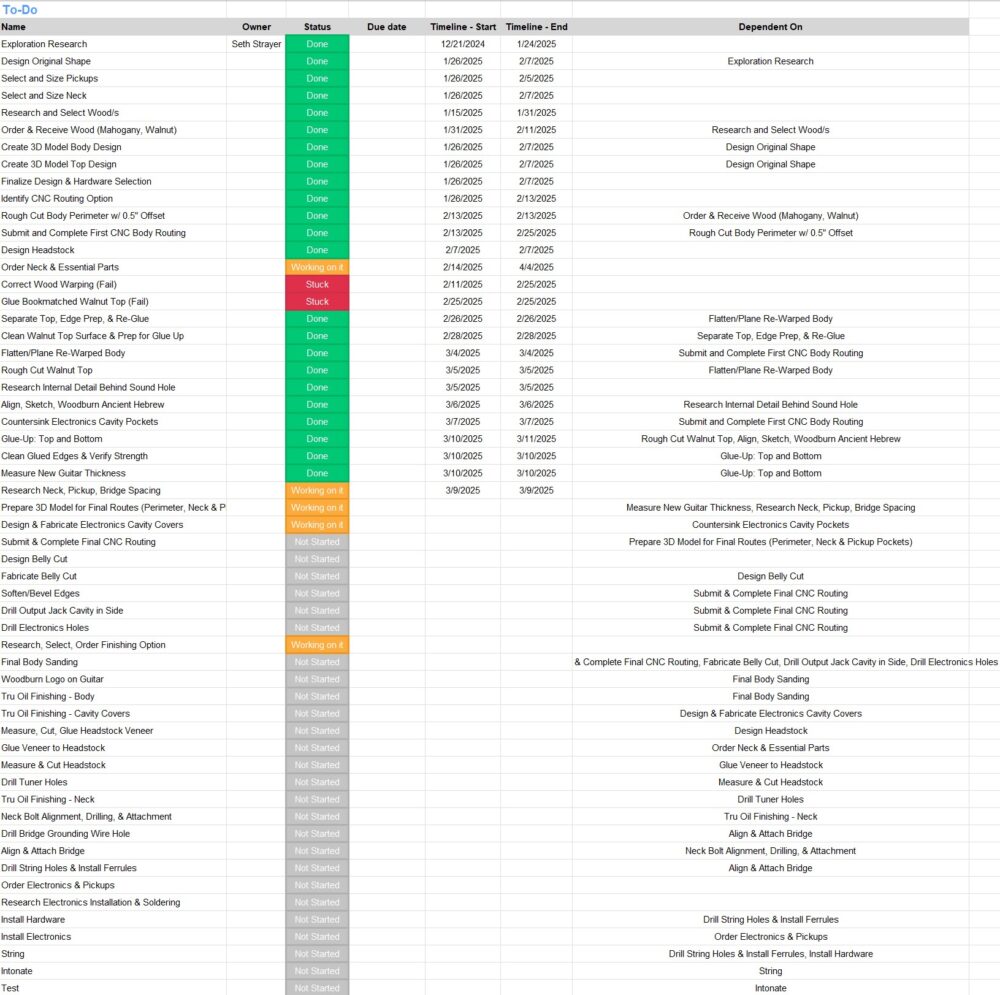
Task: Click end date 4/4/2025
Action: 536,267
